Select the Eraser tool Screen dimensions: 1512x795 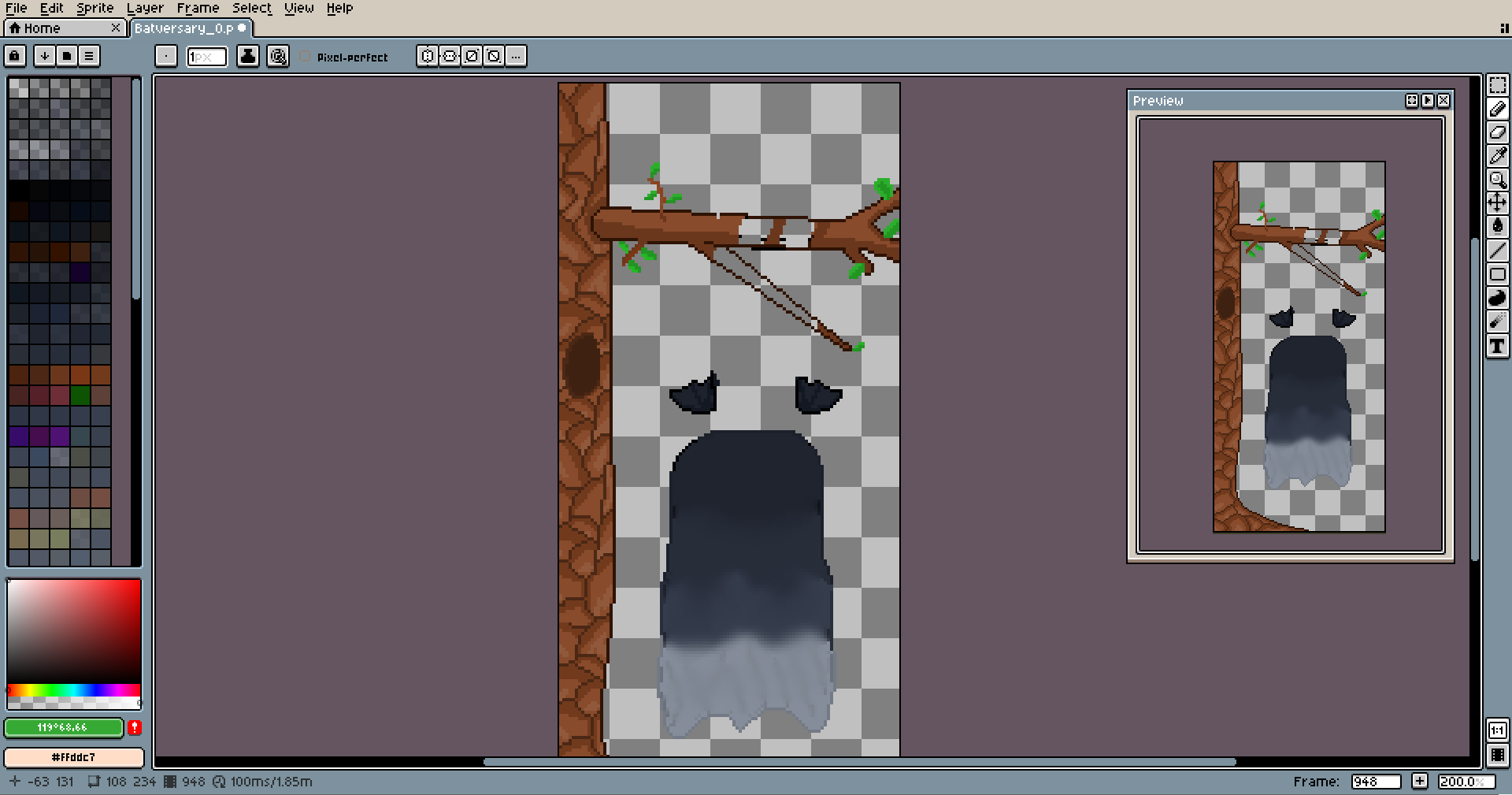[1497, 132]
